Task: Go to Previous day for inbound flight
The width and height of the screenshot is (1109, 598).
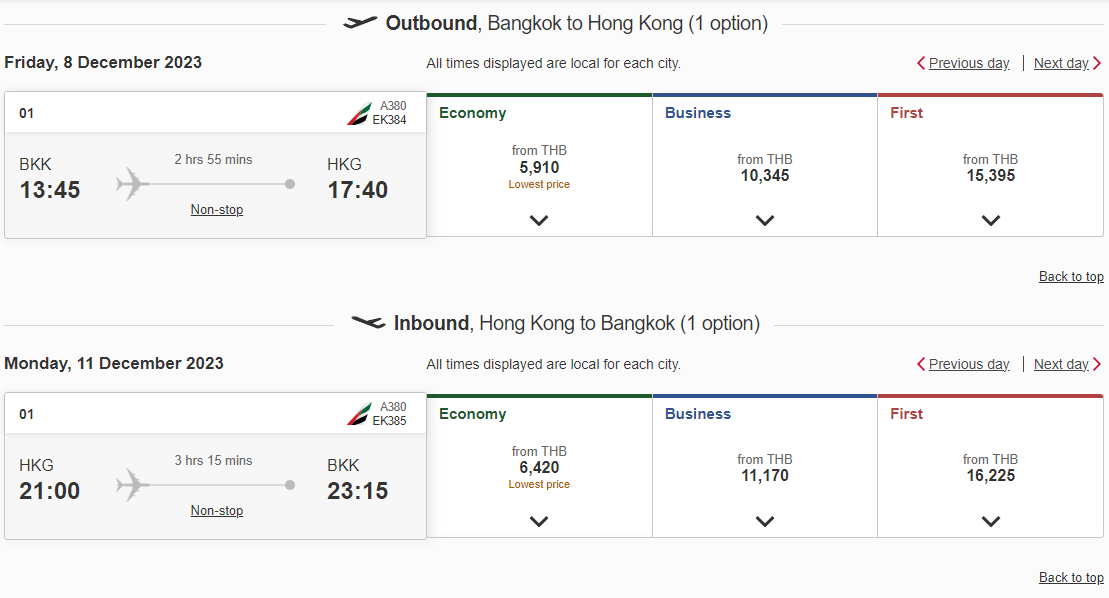Action: point(969,364)
